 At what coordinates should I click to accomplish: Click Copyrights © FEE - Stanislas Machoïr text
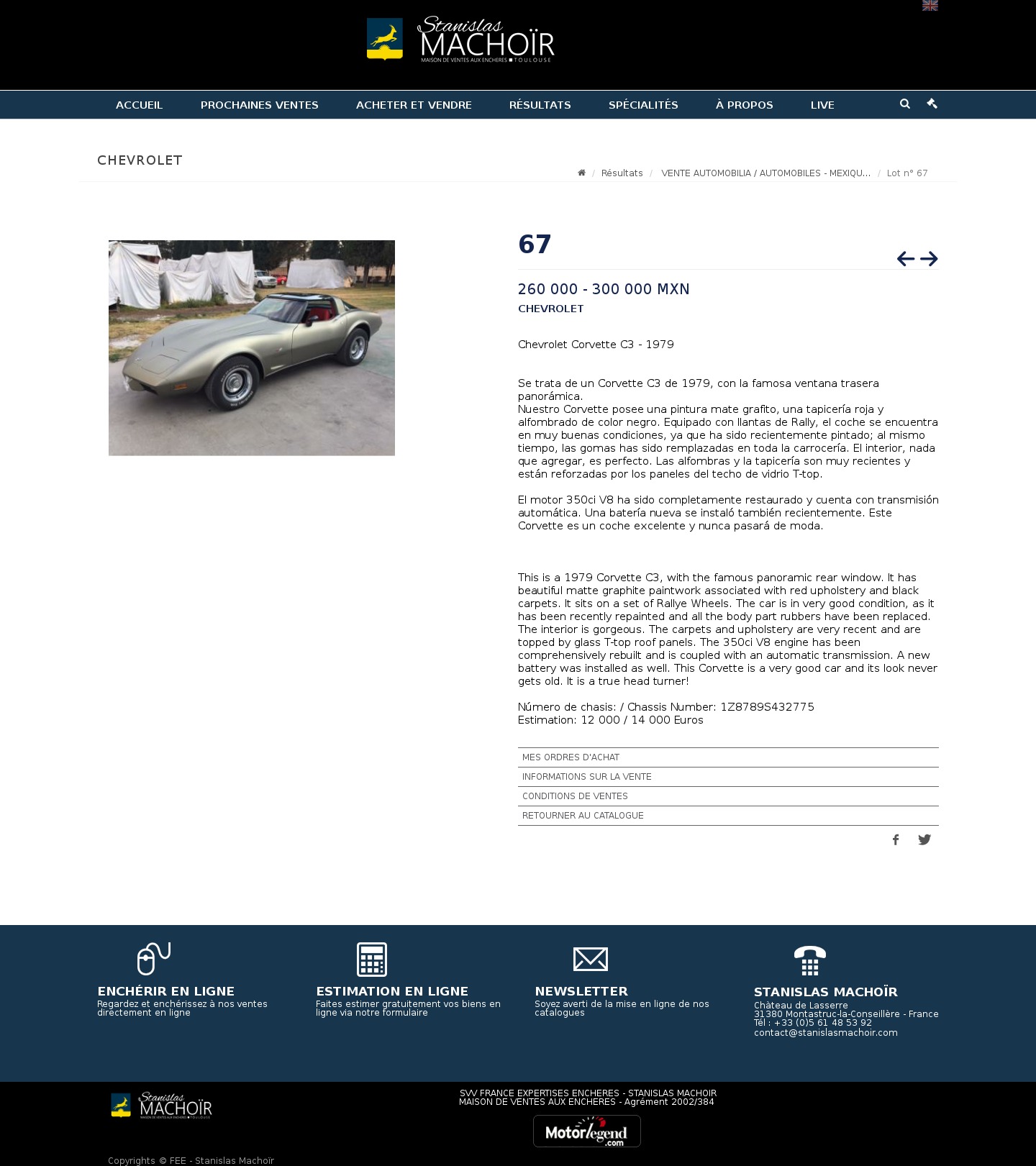pos(191,1160)
